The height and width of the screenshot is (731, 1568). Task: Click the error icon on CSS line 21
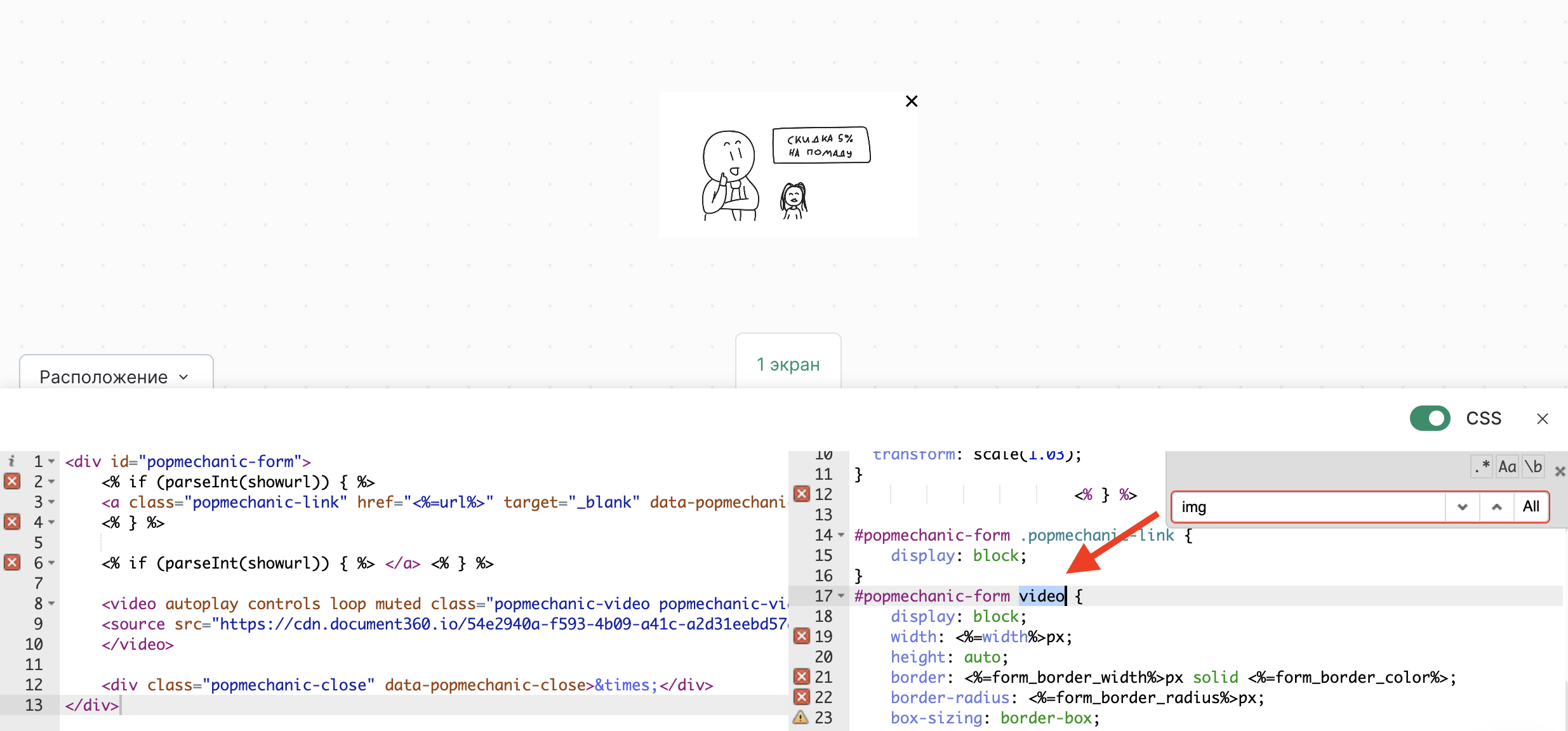tap(802, 676)
